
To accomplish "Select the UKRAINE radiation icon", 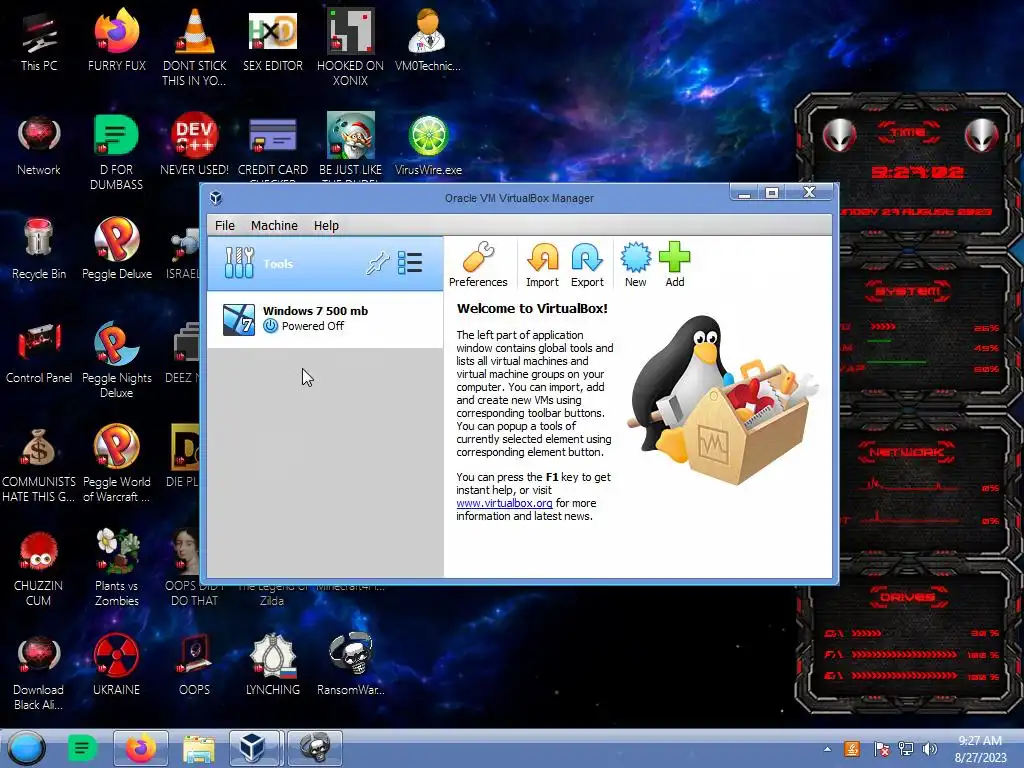I will coord(116,665).
